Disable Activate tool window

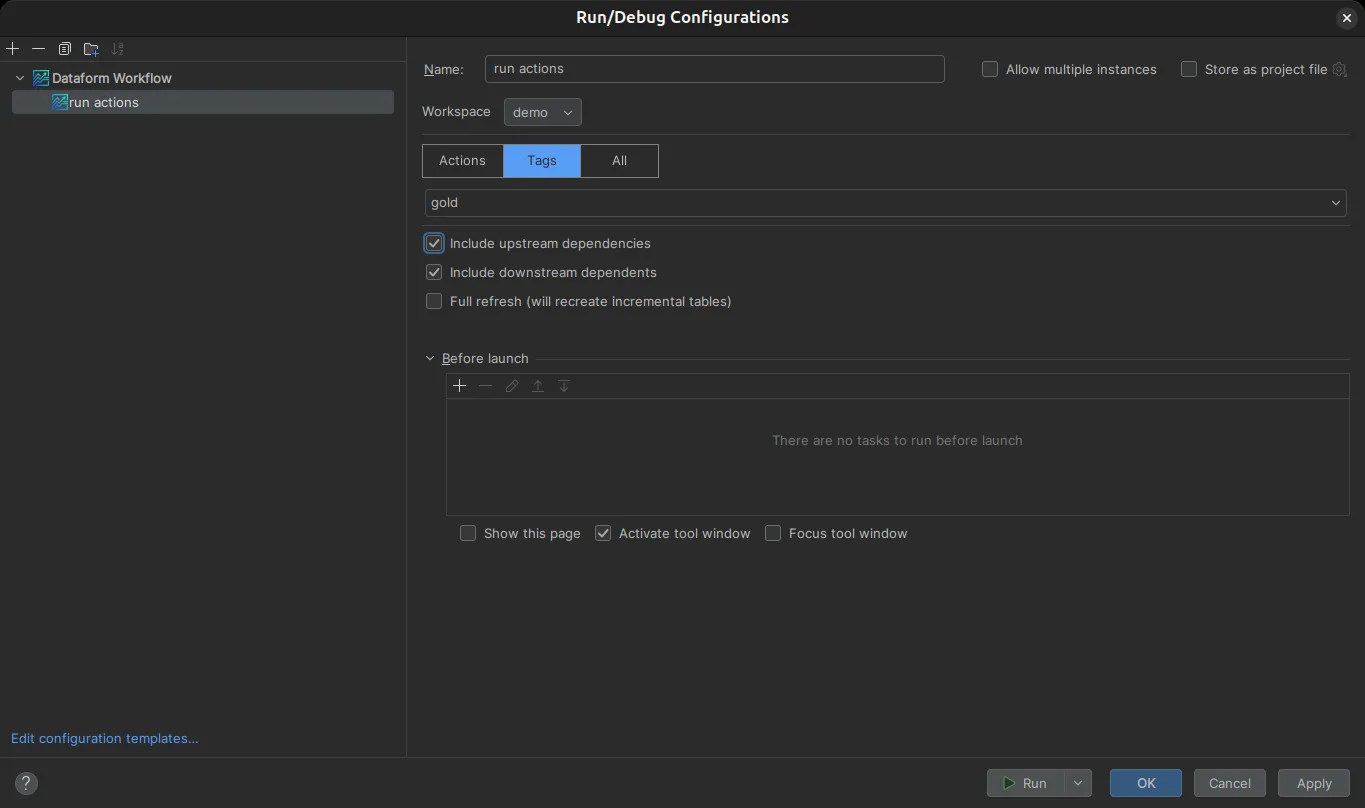[603, 533]
